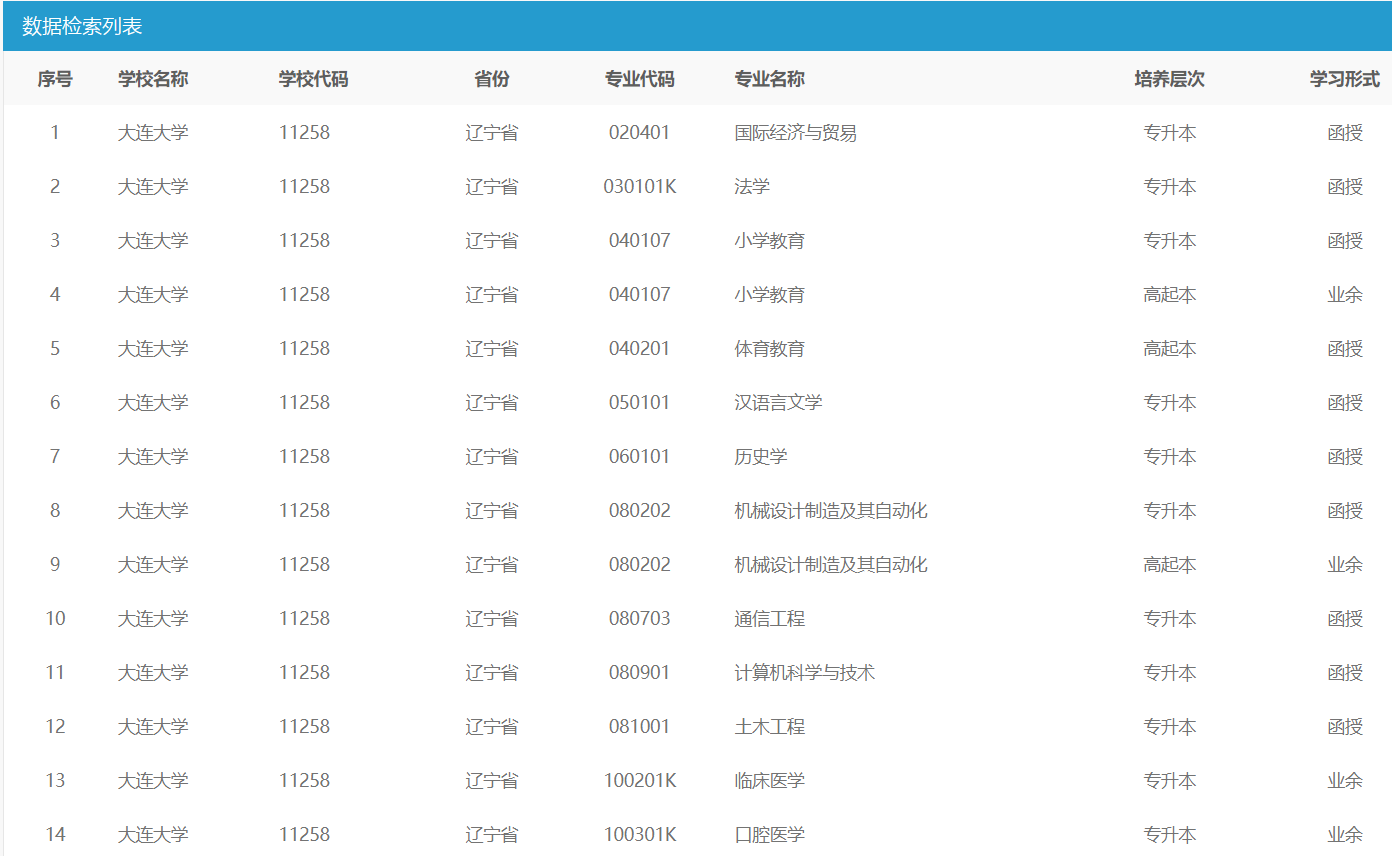This screenshot has height=856, width=1392.
Task: Click 专升本 in the 法学 row
Action: click(x=1170, y=187)
